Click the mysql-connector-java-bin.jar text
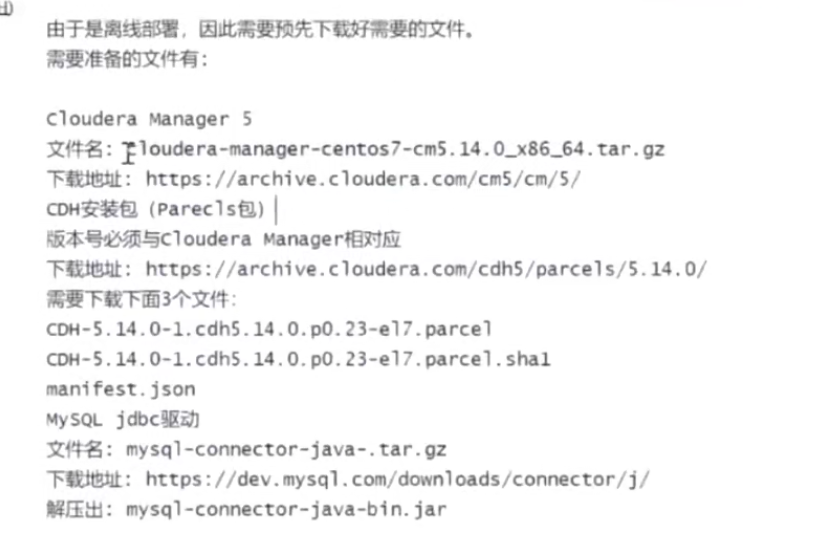This screenshot has height=553, width=822. click(286, 510)
